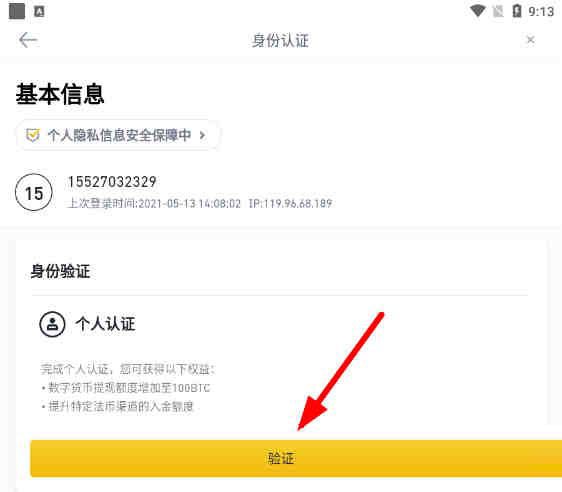Viewport: 562px width, 492px height.
Task: Tap the keyboard A notification icon
Action: (39, 11)
